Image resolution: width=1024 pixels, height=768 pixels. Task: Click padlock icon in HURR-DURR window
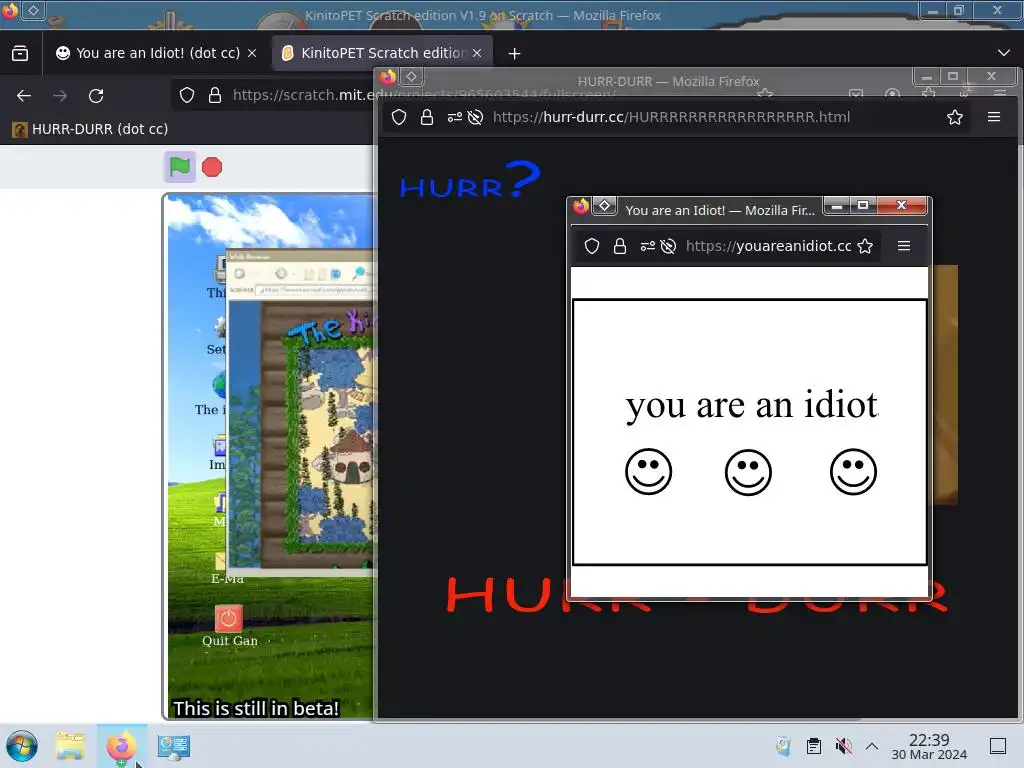tap(427, 117)
